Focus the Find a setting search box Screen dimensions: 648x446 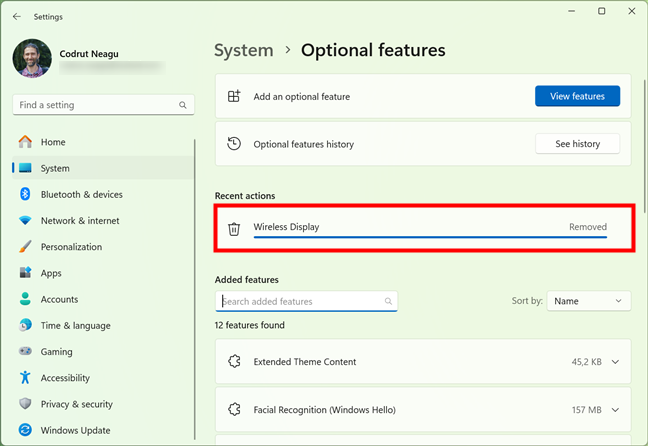103,105
